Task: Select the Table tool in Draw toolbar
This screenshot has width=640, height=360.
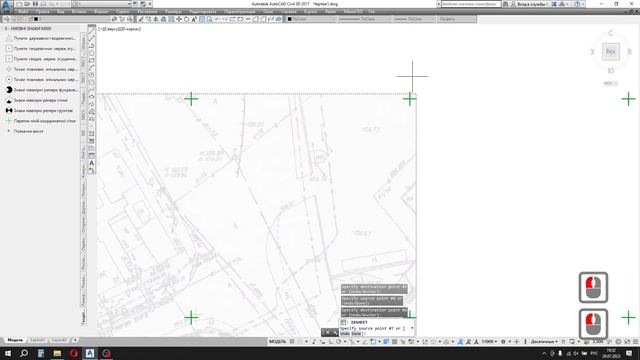Action: click(x=92, y=156)
